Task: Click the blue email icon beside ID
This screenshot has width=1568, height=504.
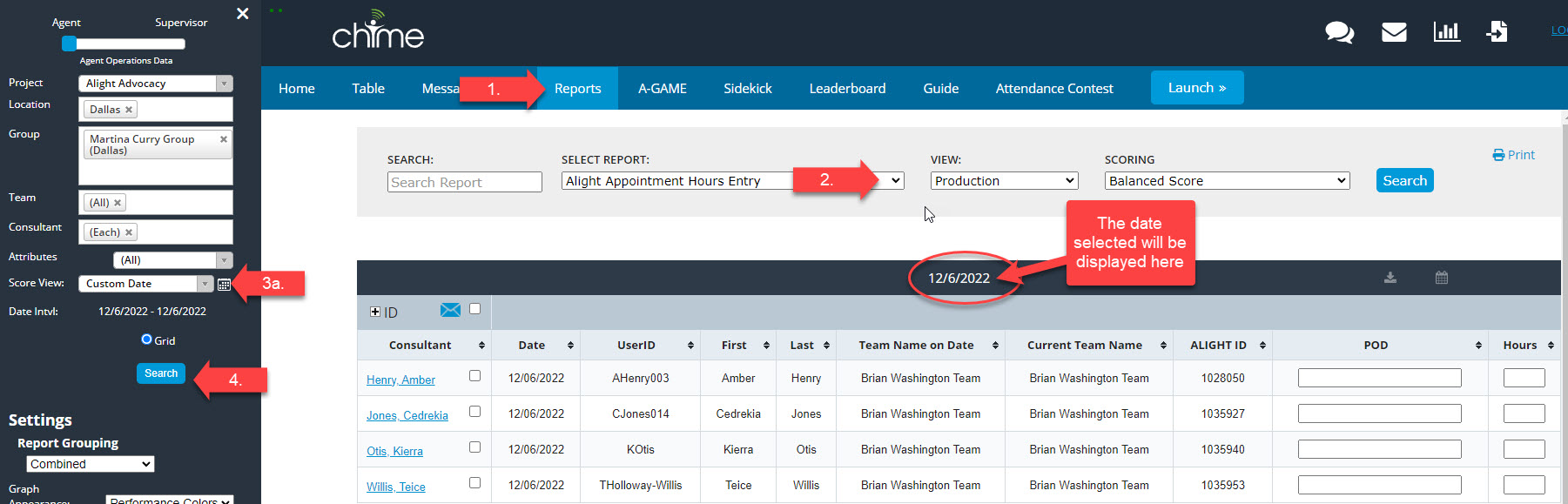Action: click(x=450, y=310)
